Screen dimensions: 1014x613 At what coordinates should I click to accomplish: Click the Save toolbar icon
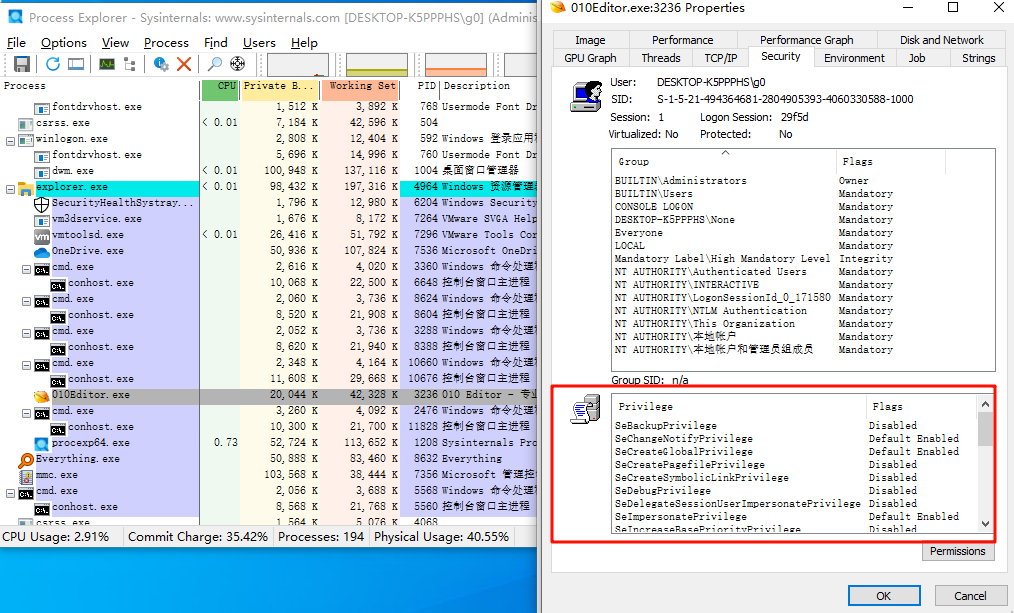point(22,64)
